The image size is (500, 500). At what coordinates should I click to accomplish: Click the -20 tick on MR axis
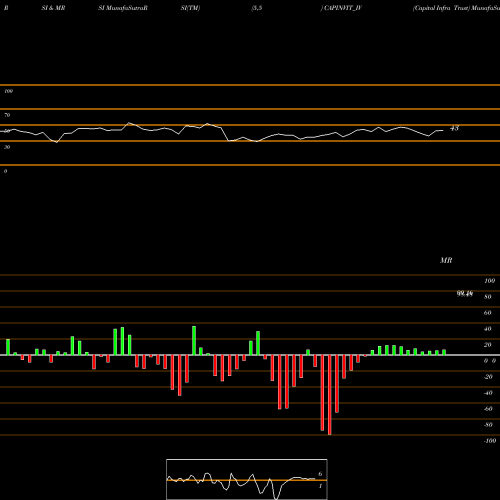pyautogui.click(x=488, y=377)
